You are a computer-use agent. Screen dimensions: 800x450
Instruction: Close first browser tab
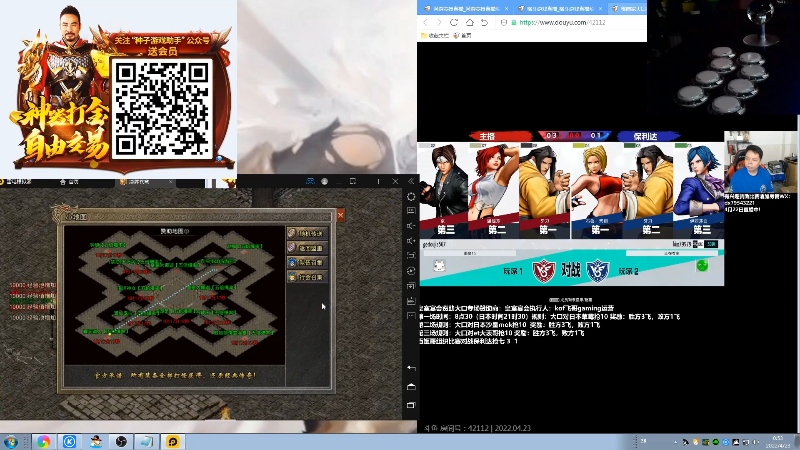pyautogui.click(x=506, y=9)
